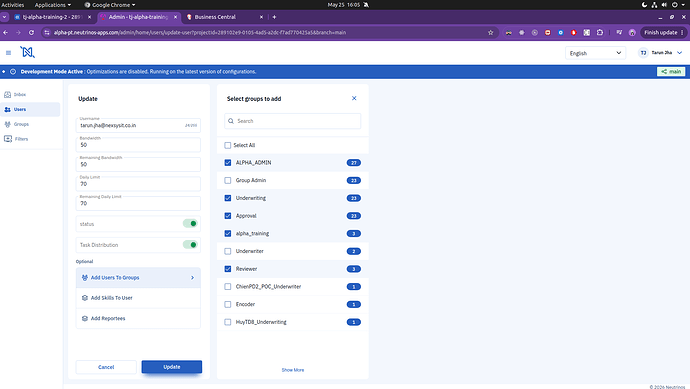Reload the page

point(31,33)
